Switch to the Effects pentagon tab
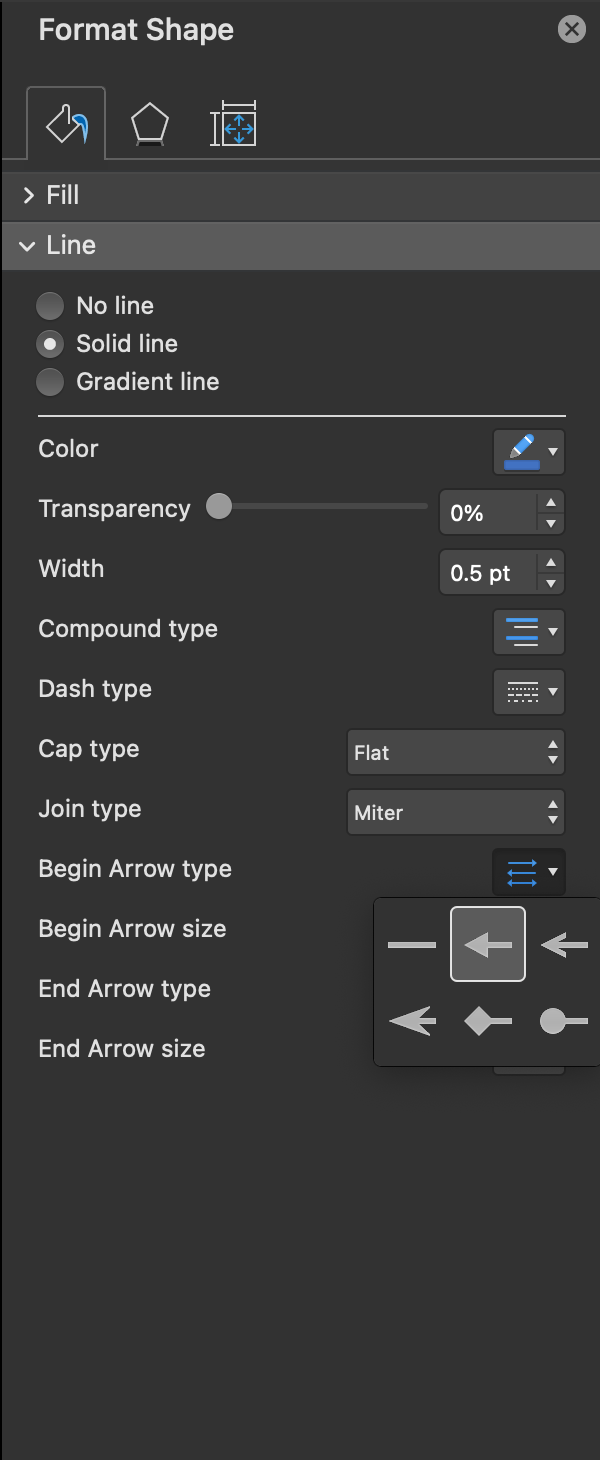The height and width of the screenshot is (1460, 600). tap(149, 126)
